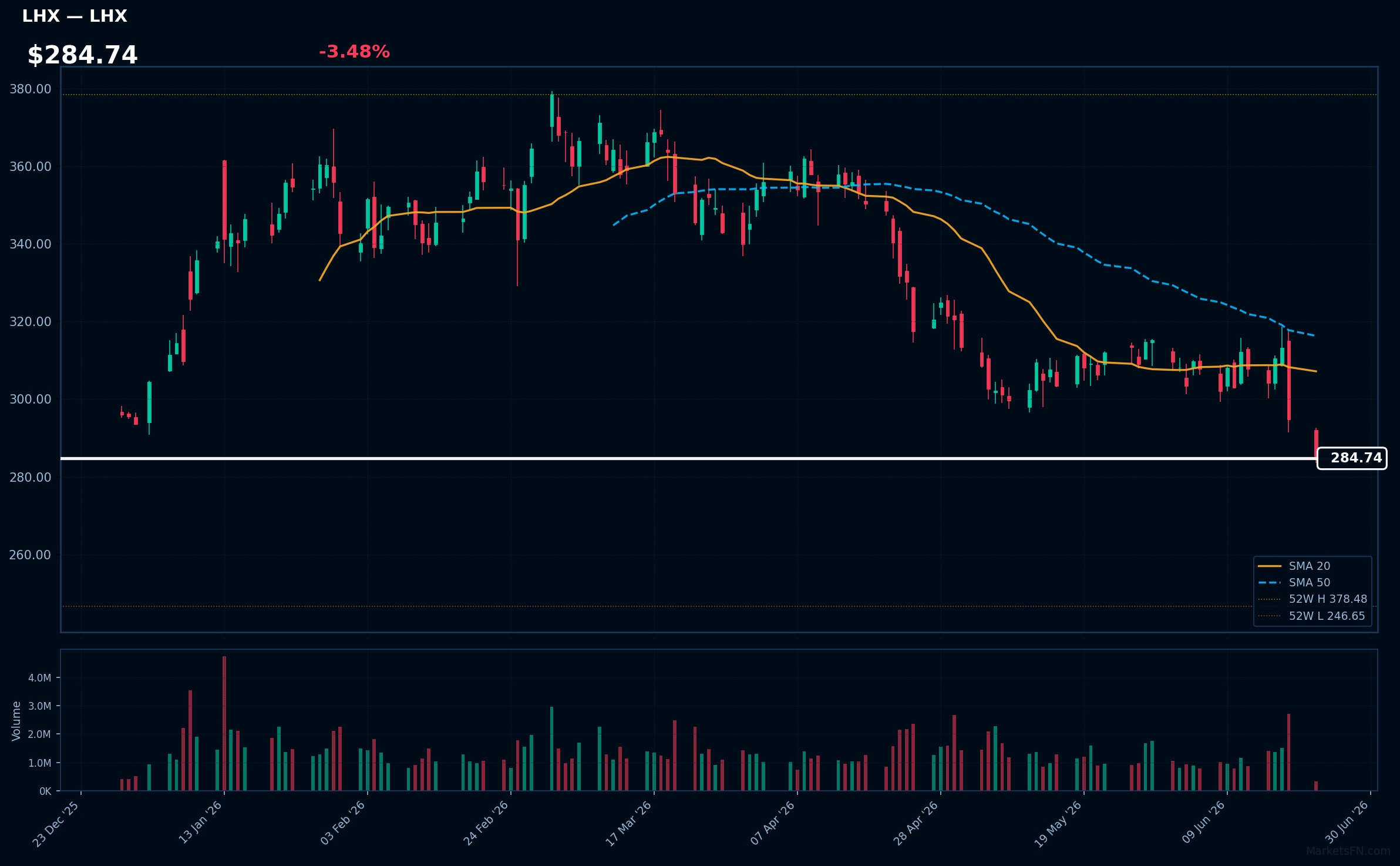Click the 30 Jun '26 date label
This screenshot has width=1400, height=866.
click(x=1347, y=822)
